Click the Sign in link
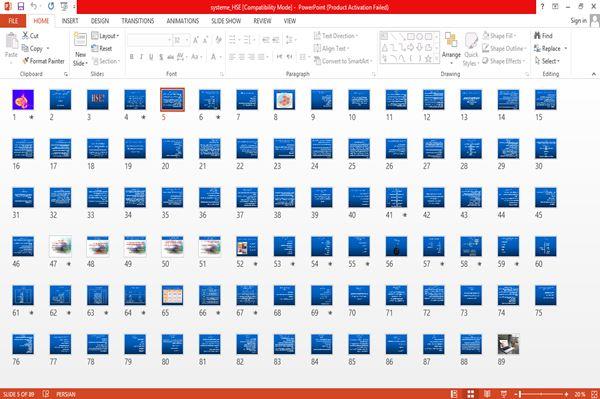This screenshot has width=600, height=399. click(x=578, y=21)
